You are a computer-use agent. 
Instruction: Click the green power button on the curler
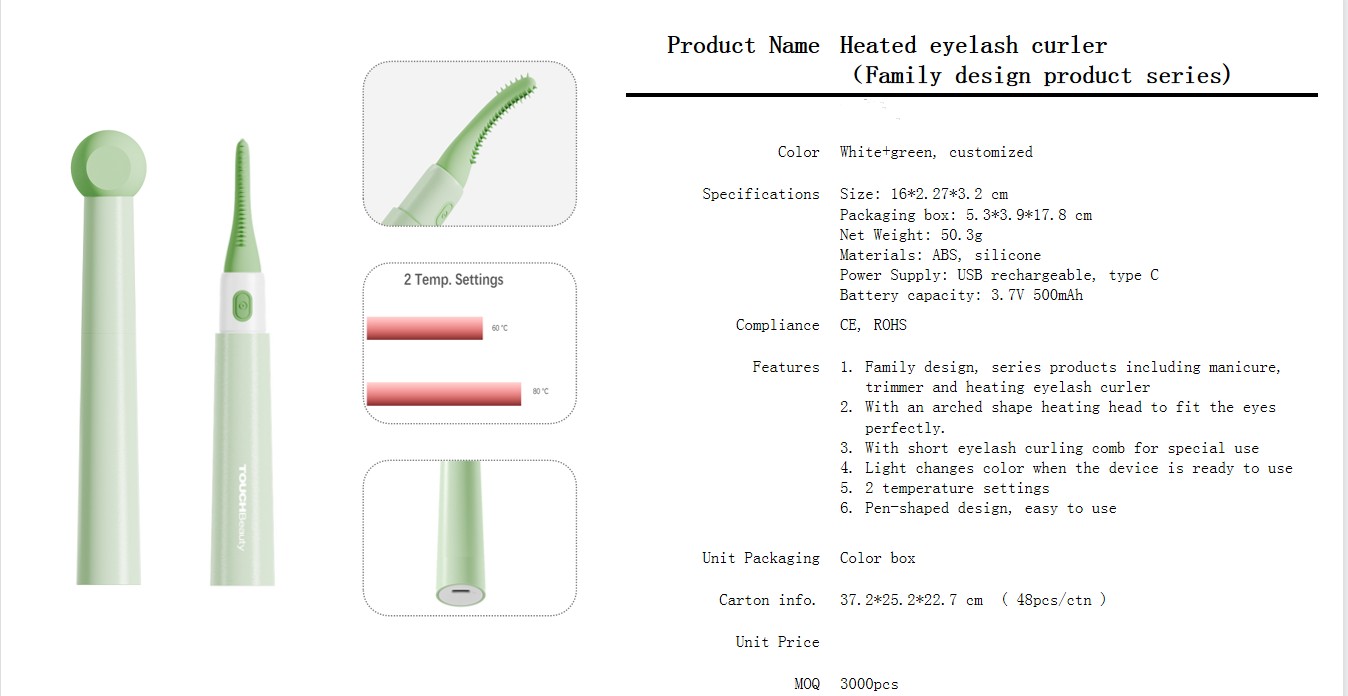[x=242, y=303]
